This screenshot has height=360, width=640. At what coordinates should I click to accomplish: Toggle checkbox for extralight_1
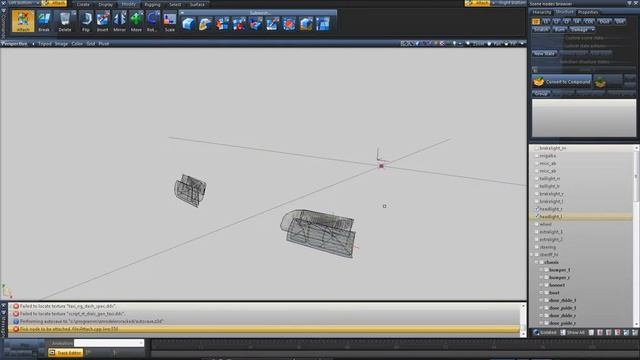[x=537, y=232]
